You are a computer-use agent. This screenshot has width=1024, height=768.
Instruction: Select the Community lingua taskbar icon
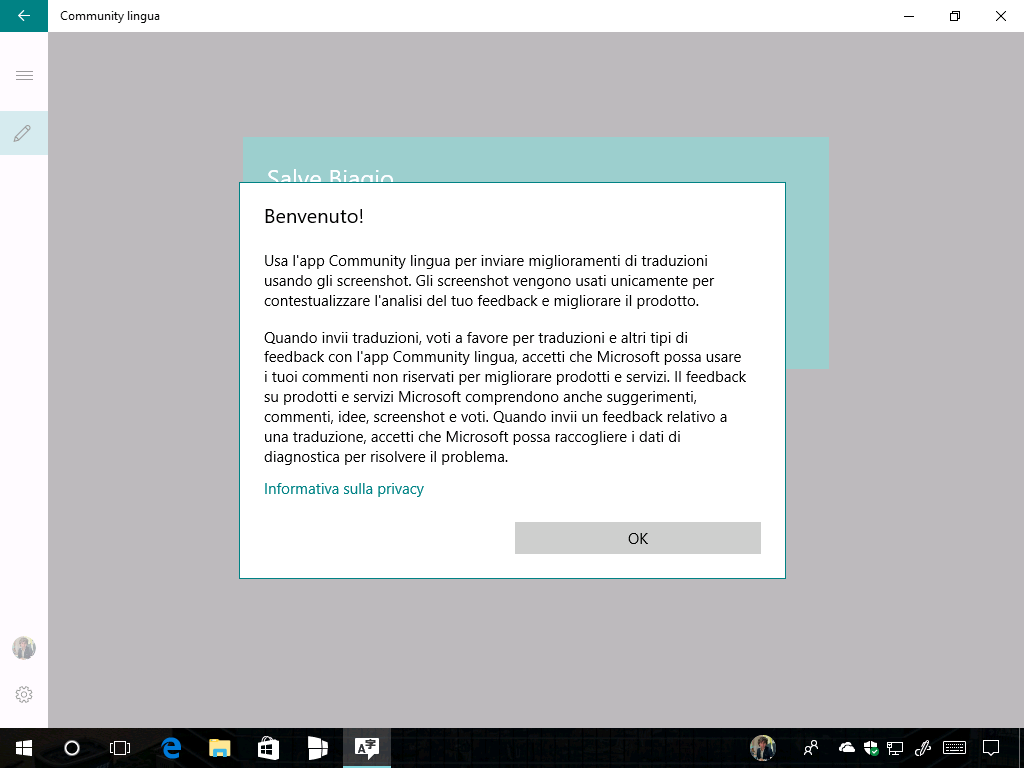click(367, 748)
